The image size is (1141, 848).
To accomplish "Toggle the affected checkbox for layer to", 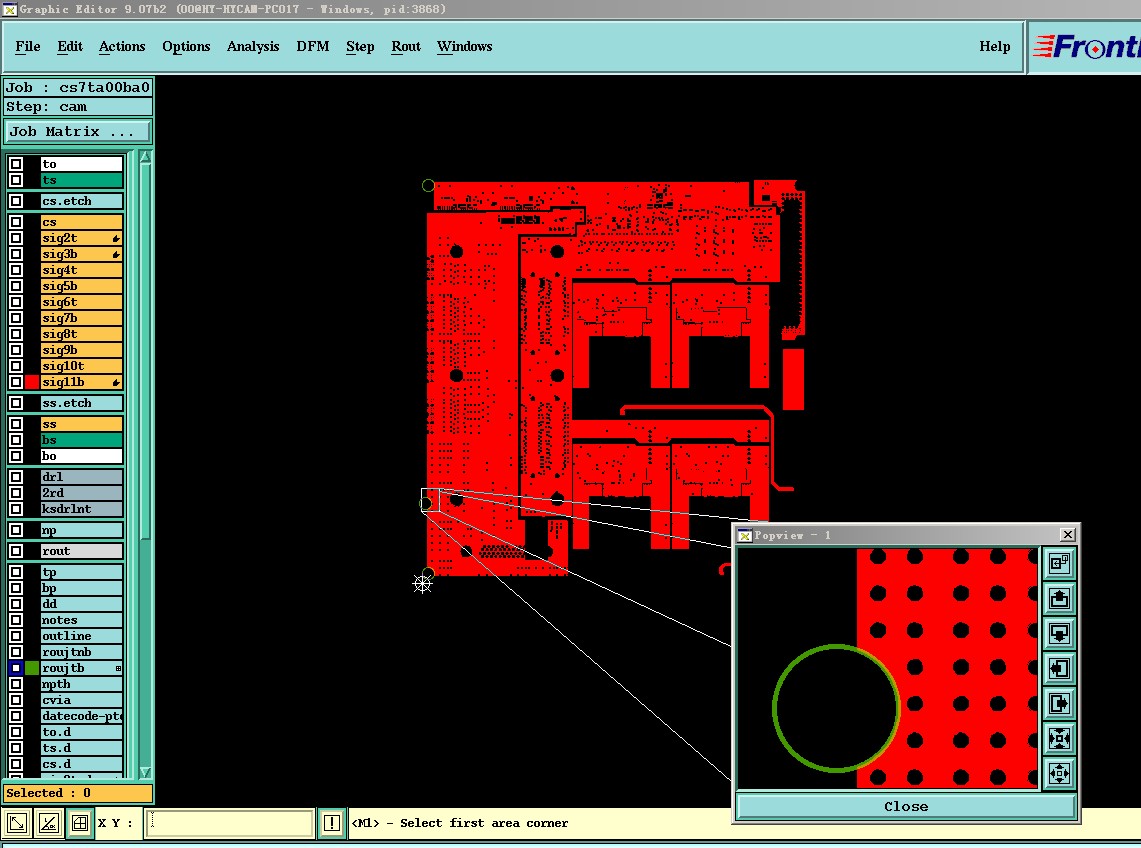I will tap(16, 164).
